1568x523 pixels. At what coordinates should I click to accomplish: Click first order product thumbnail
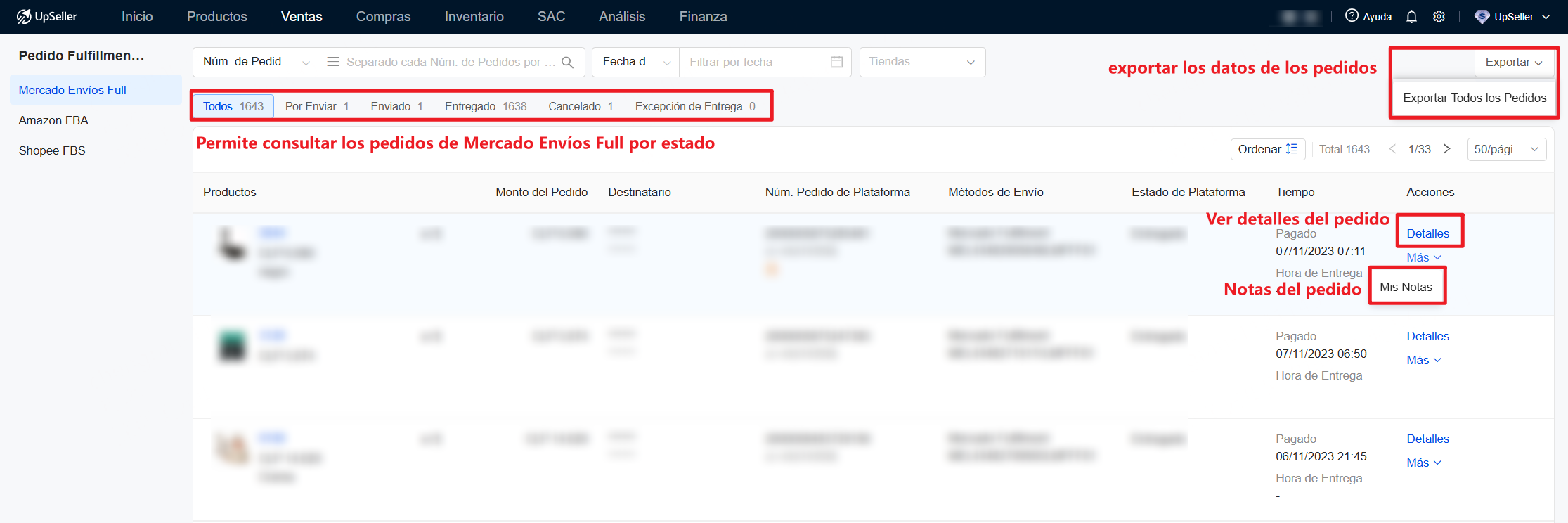232,244
